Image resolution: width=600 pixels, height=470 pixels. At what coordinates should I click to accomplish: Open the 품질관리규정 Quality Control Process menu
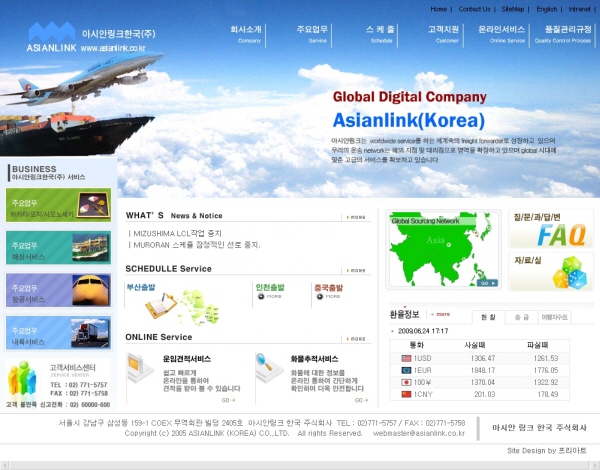click(563, 34)
